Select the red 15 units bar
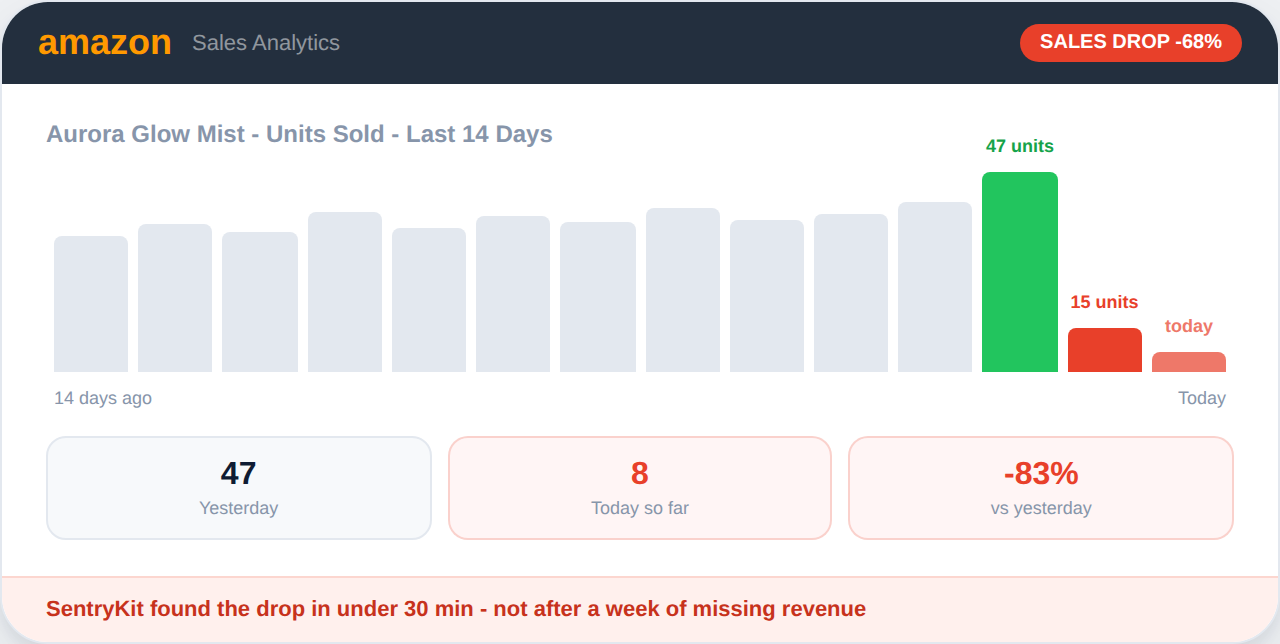 pos(1104,350)
